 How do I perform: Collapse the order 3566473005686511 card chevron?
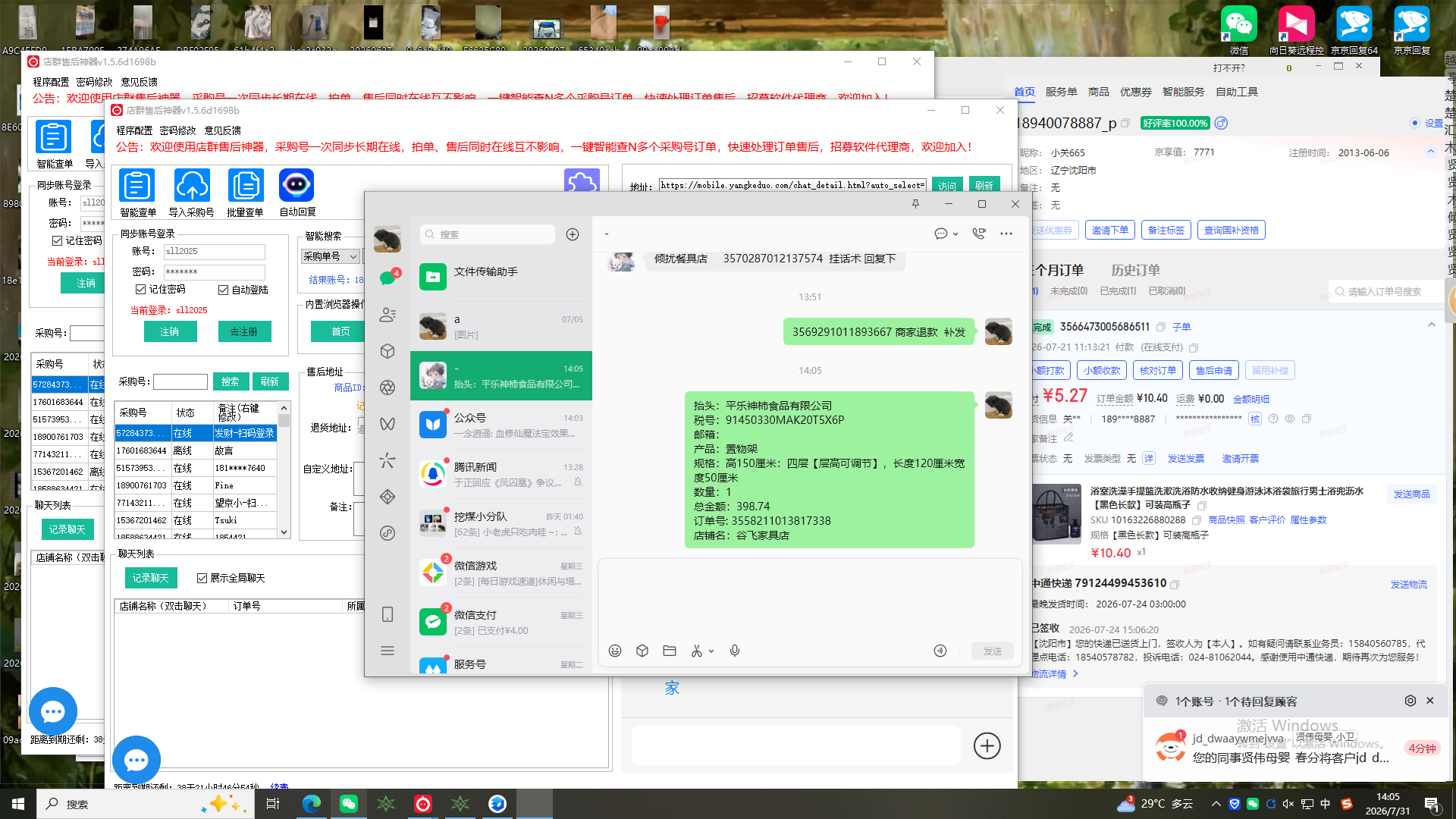pos(1432,325)
